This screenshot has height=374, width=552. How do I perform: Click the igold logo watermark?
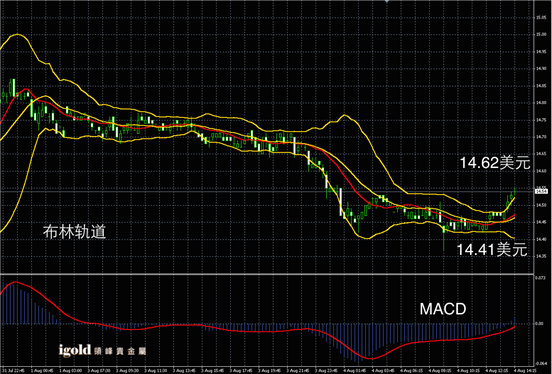(x=102, y=350)
